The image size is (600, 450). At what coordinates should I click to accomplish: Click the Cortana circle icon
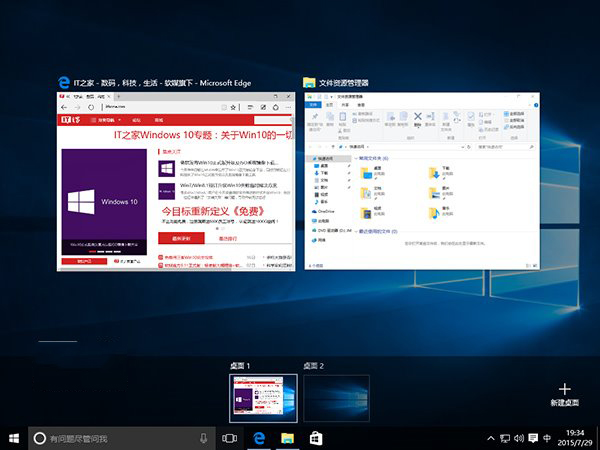(40, 438)
